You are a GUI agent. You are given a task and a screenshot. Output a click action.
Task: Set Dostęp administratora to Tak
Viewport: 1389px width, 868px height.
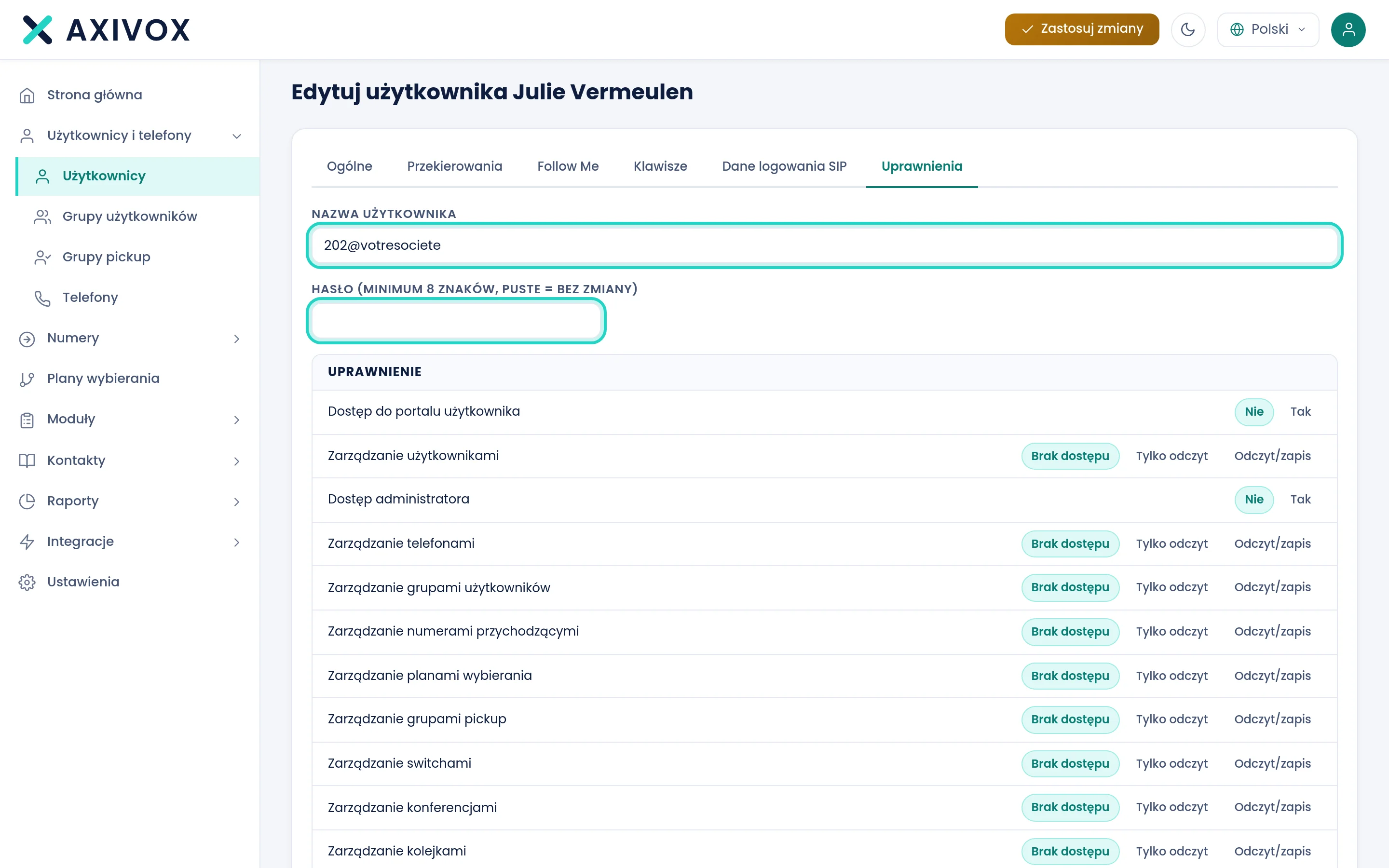(1300, 500)
